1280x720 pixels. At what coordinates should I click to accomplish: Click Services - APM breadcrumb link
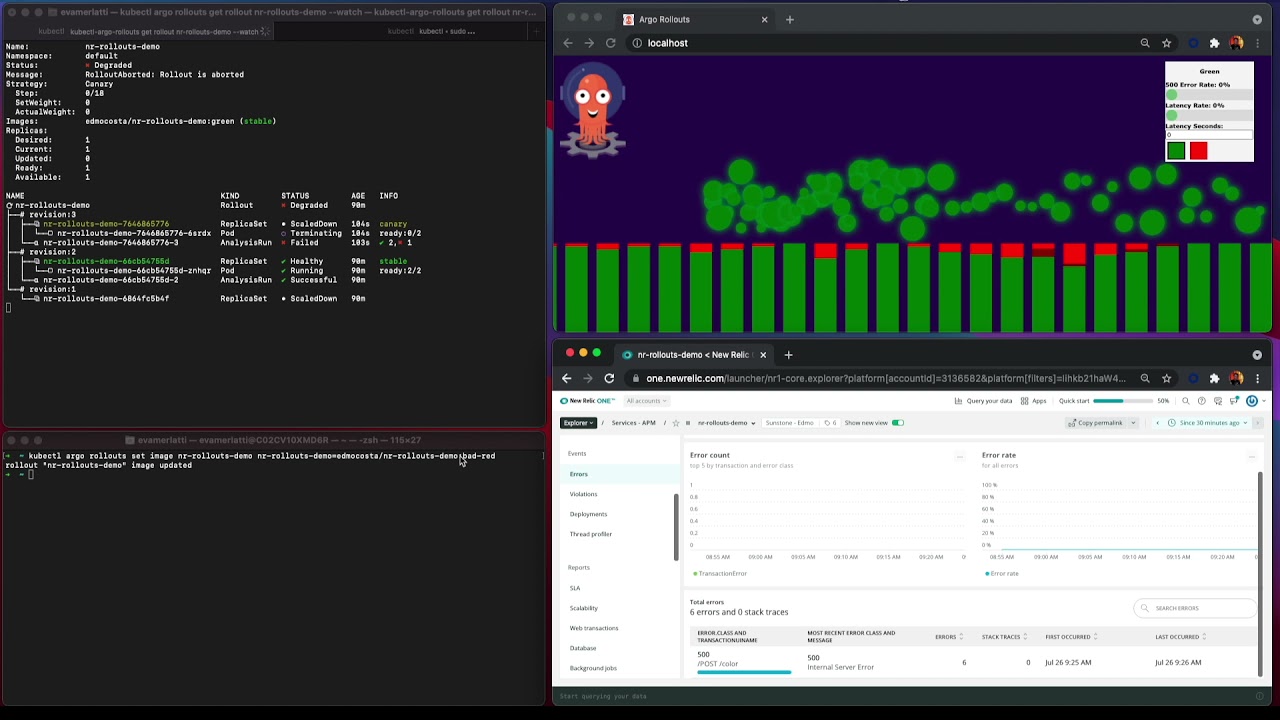pos(633,423)
